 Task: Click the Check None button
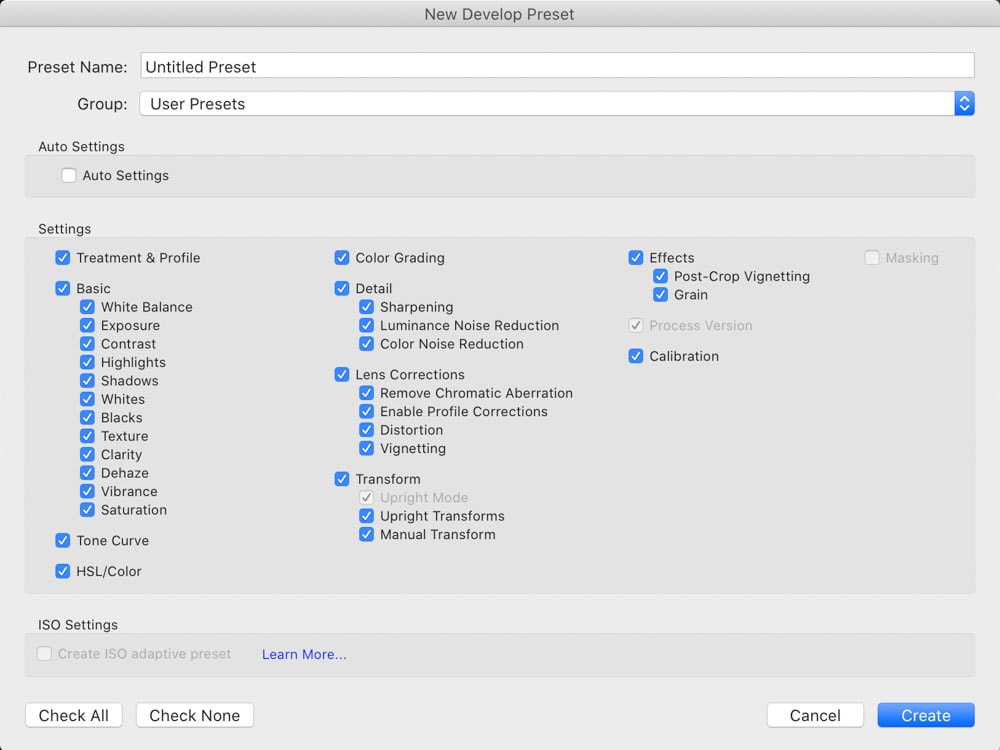tap(195, 716)
